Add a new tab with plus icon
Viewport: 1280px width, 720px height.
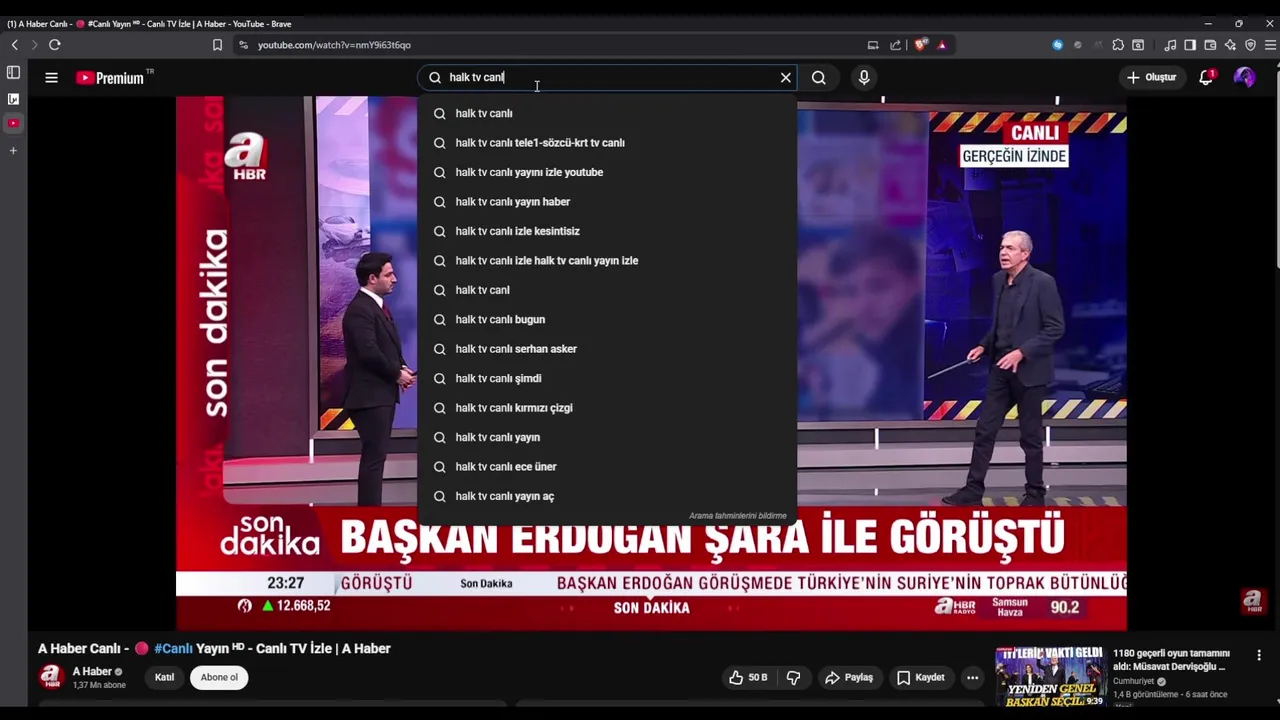[13, 150]
